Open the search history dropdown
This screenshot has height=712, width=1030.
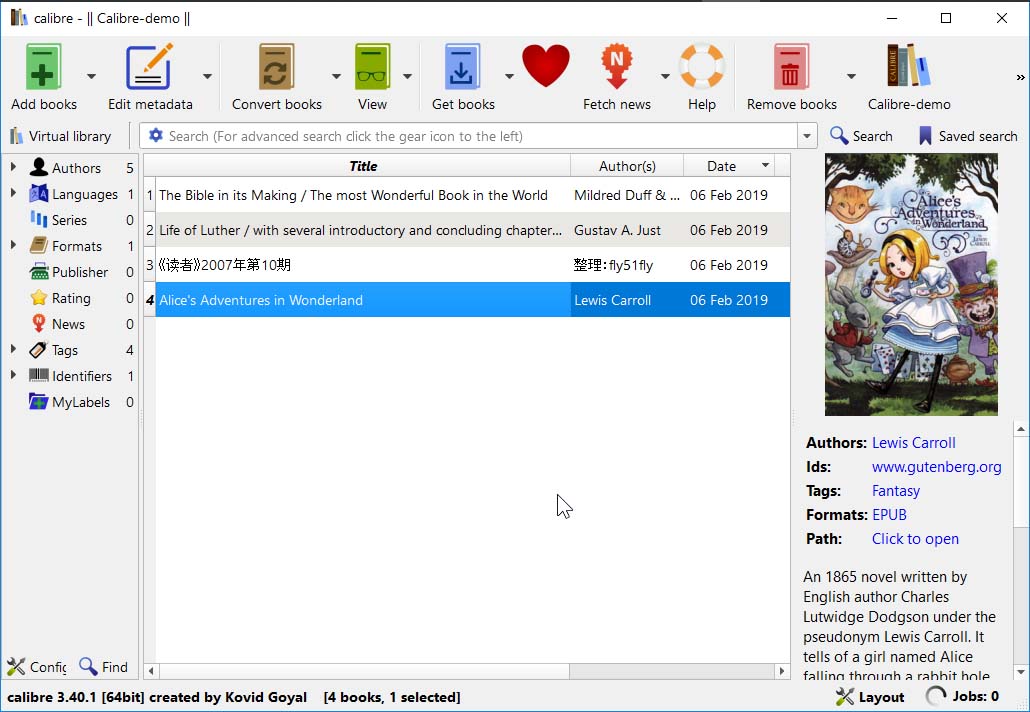[807, 136]
